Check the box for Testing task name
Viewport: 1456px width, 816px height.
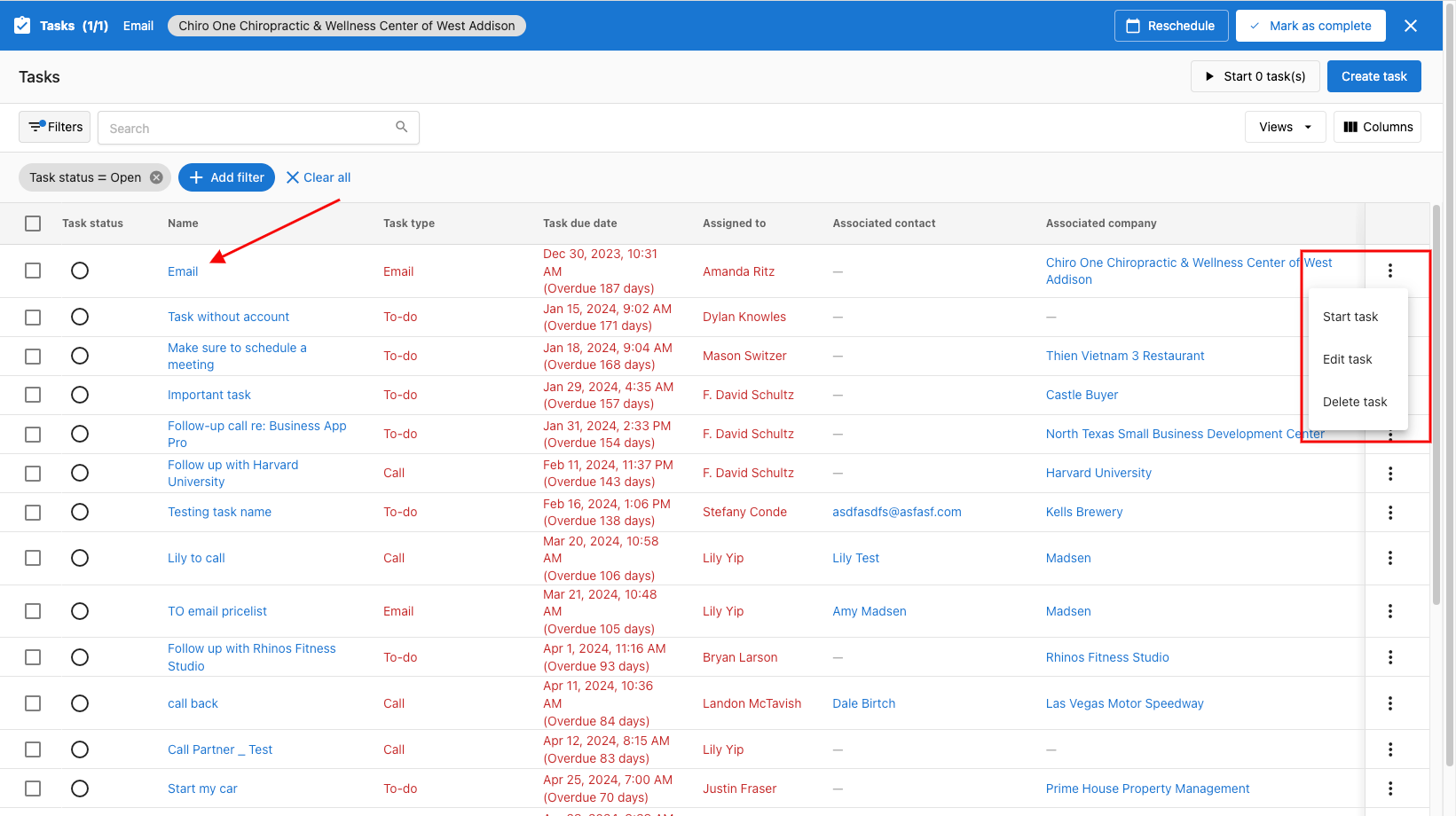tap(33, 512)
